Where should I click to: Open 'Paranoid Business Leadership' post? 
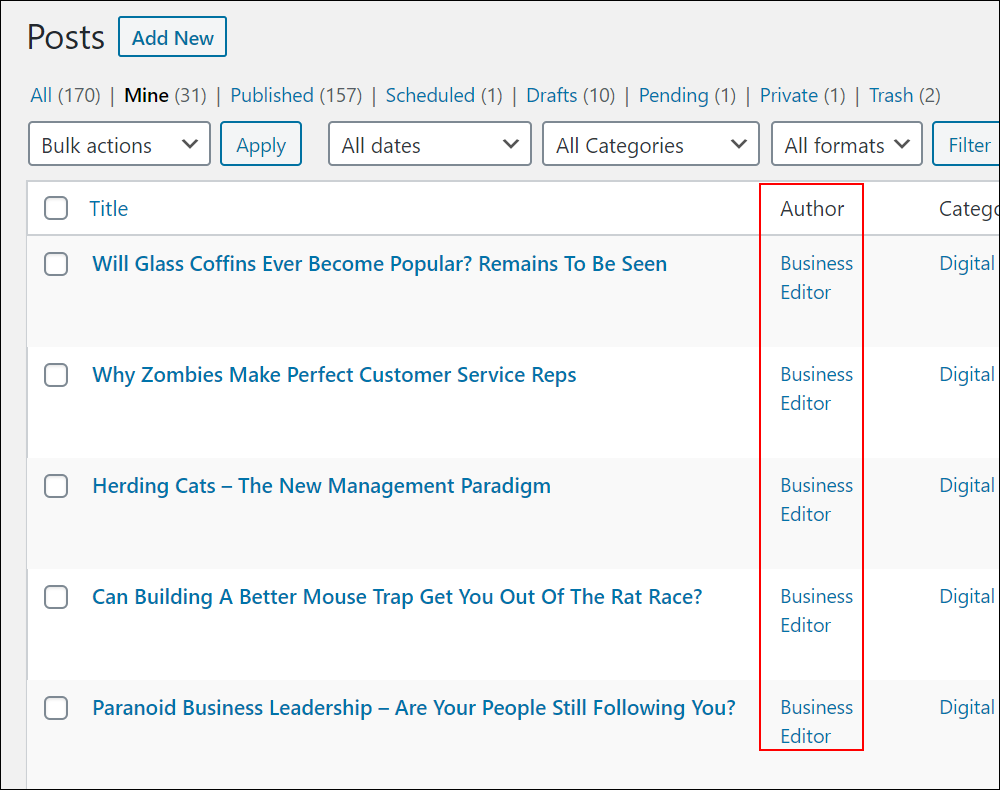click(414, 708)
